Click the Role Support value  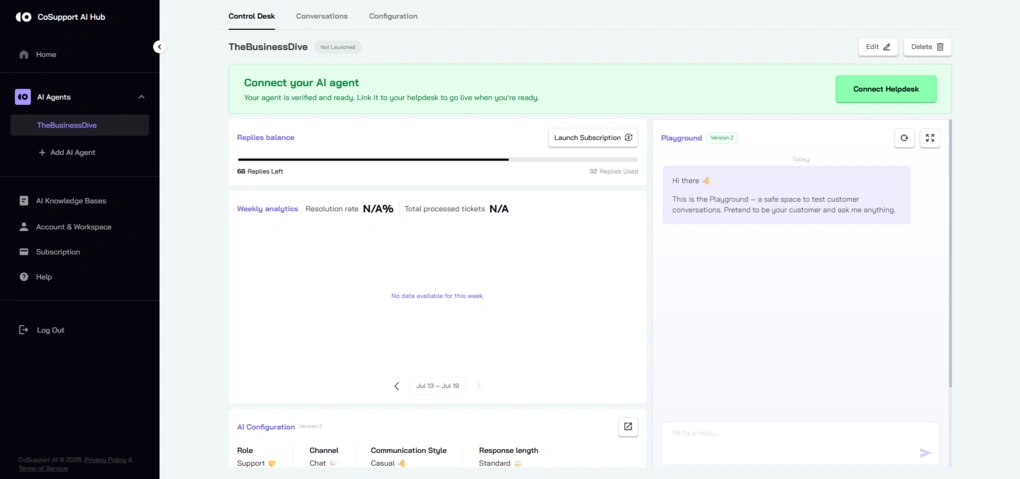click(x=256, y=463)
